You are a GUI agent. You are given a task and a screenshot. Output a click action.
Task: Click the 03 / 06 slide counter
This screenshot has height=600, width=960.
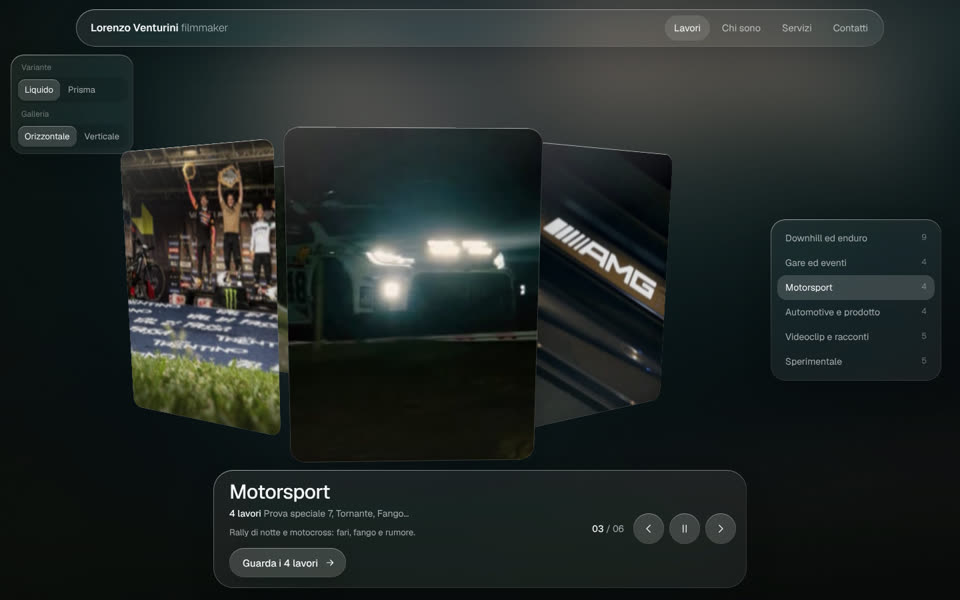point(608,529)
